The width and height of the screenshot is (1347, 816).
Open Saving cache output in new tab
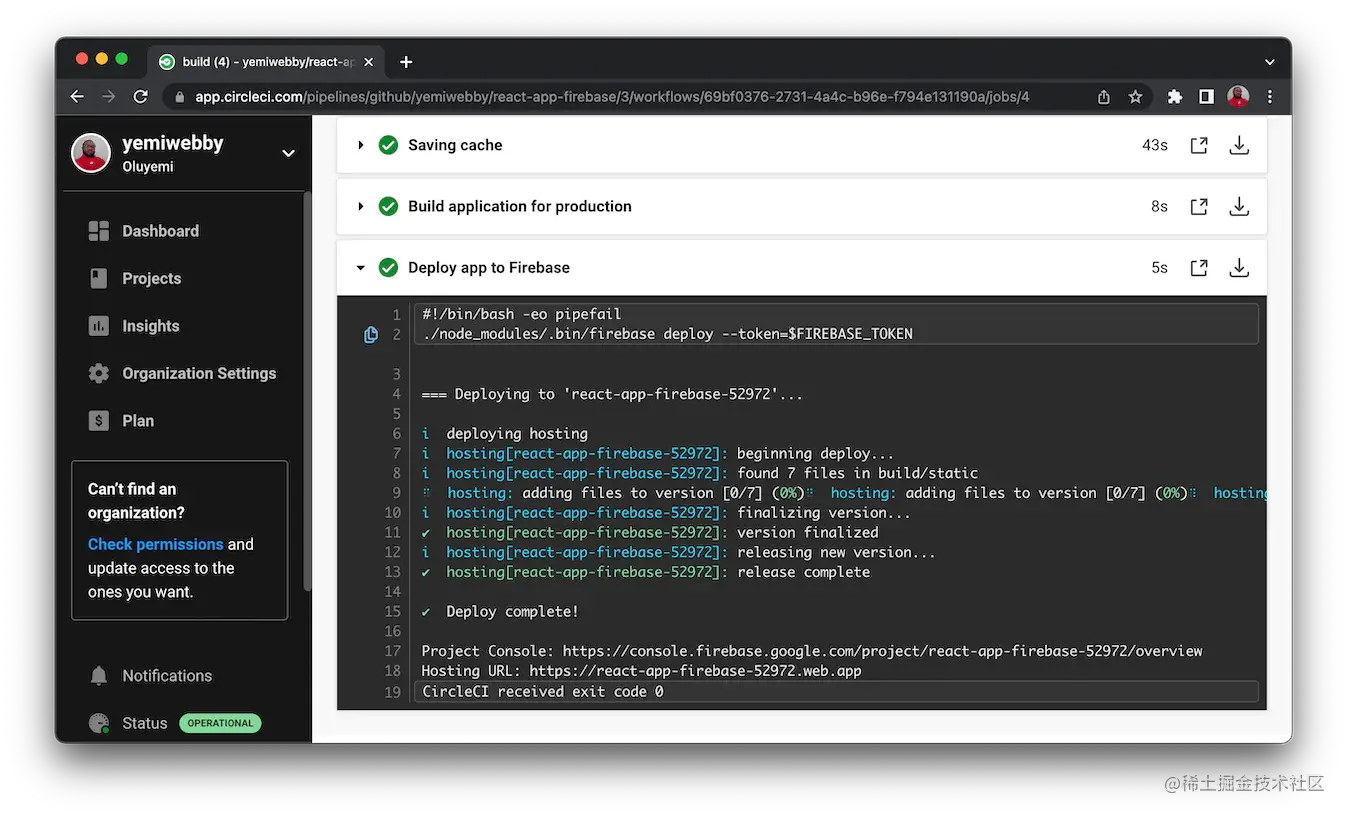(x=1199, y=145)
